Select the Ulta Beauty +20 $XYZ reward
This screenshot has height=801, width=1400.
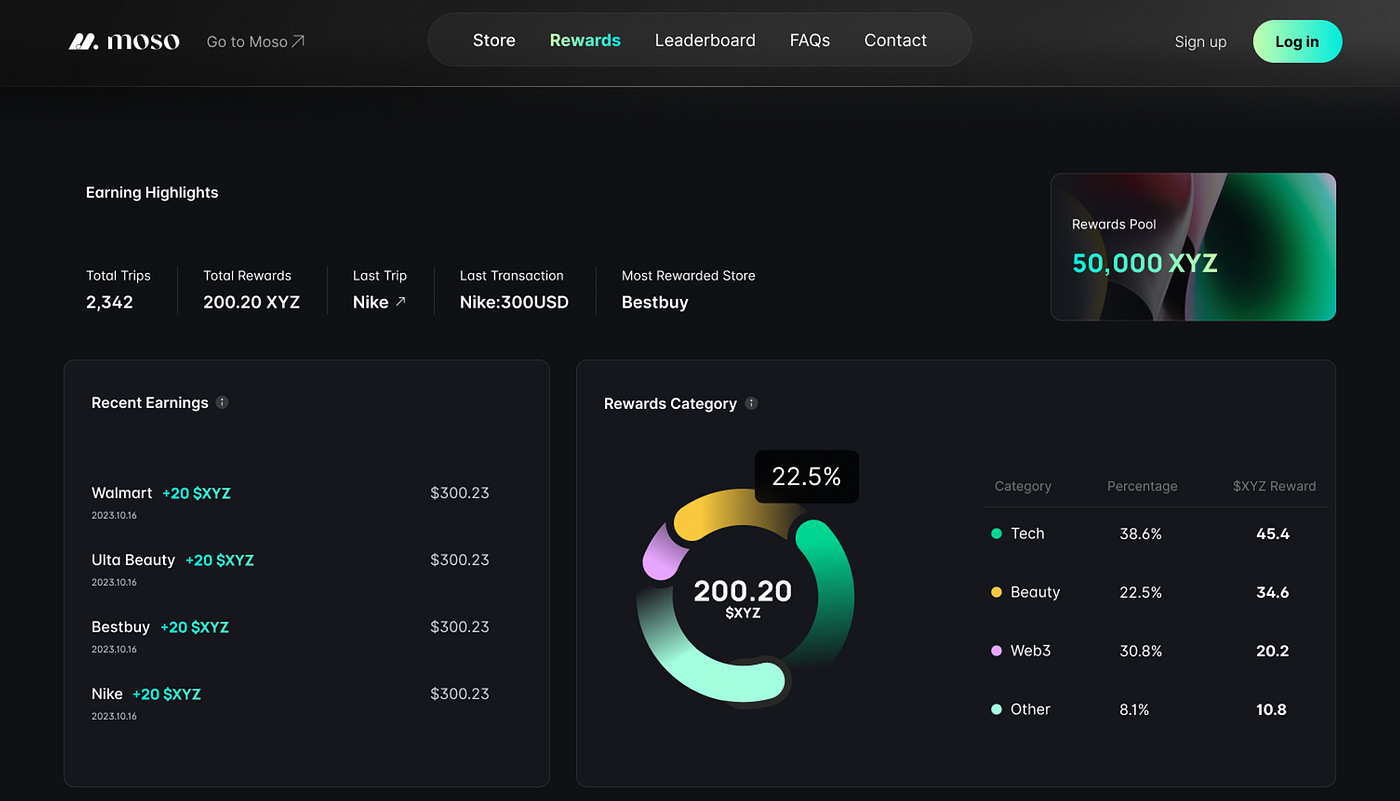coord(219,560)
